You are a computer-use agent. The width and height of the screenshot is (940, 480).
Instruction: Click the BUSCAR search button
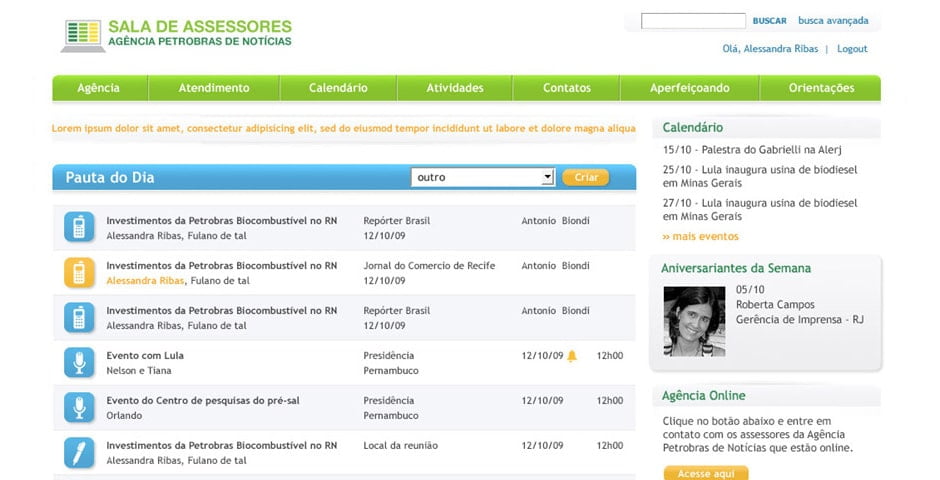[x=769, y=21]
